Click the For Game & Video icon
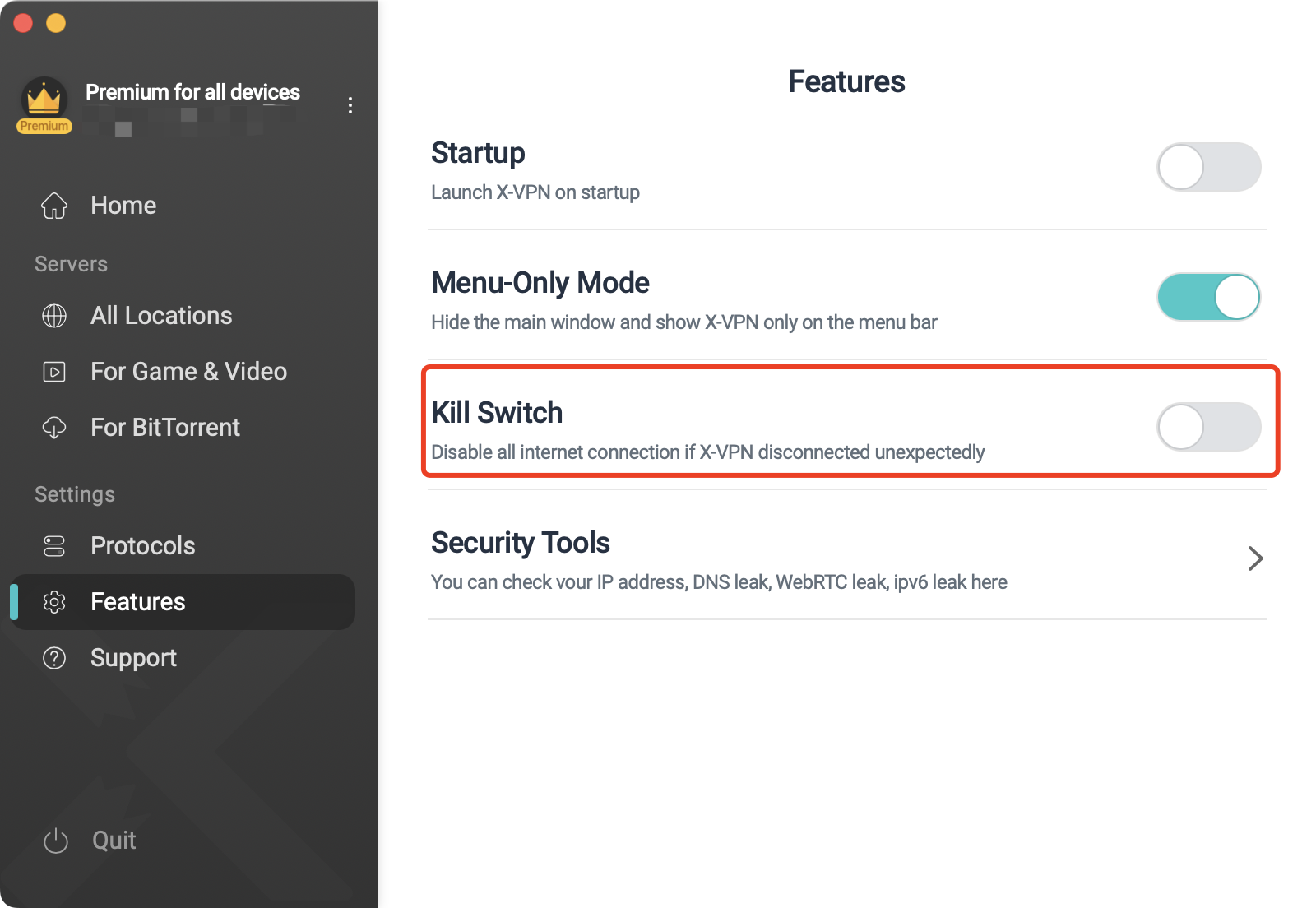The image size is (1316, 908). 54,372
